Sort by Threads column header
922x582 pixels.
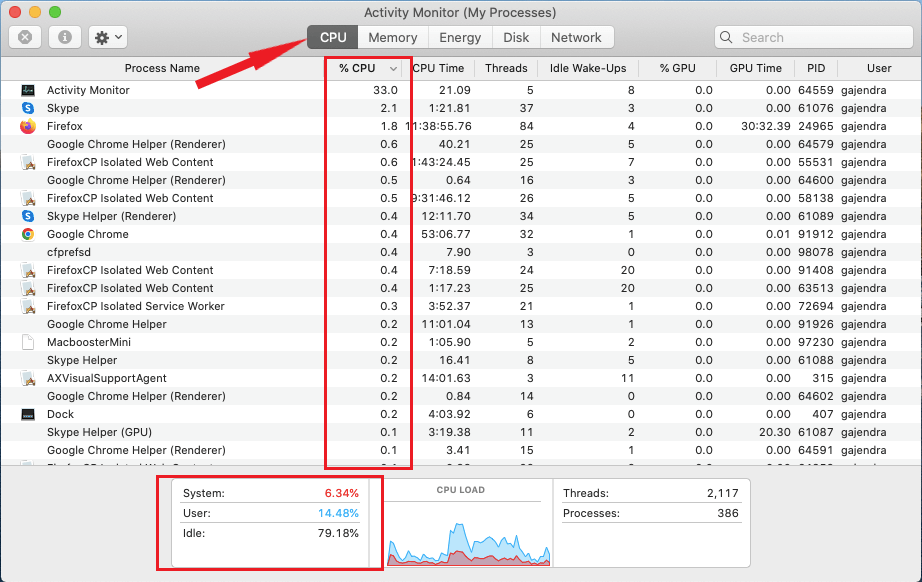pyautogui.click(x=506, y=68)
